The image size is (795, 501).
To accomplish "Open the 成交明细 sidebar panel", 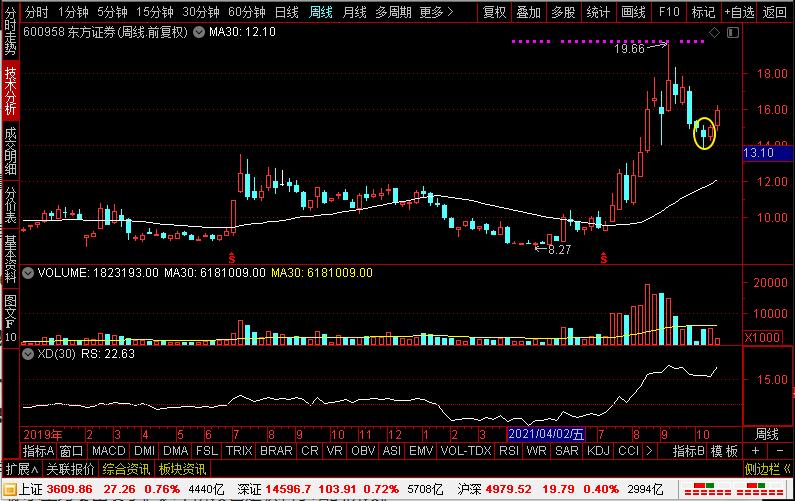I will 10,151.
